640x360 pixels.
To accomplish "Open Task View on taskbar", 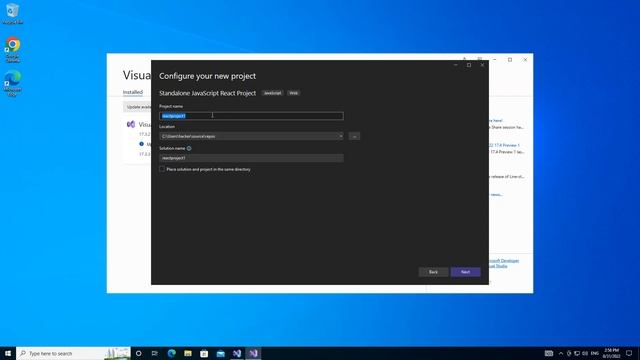I will [x=155, y=353].
